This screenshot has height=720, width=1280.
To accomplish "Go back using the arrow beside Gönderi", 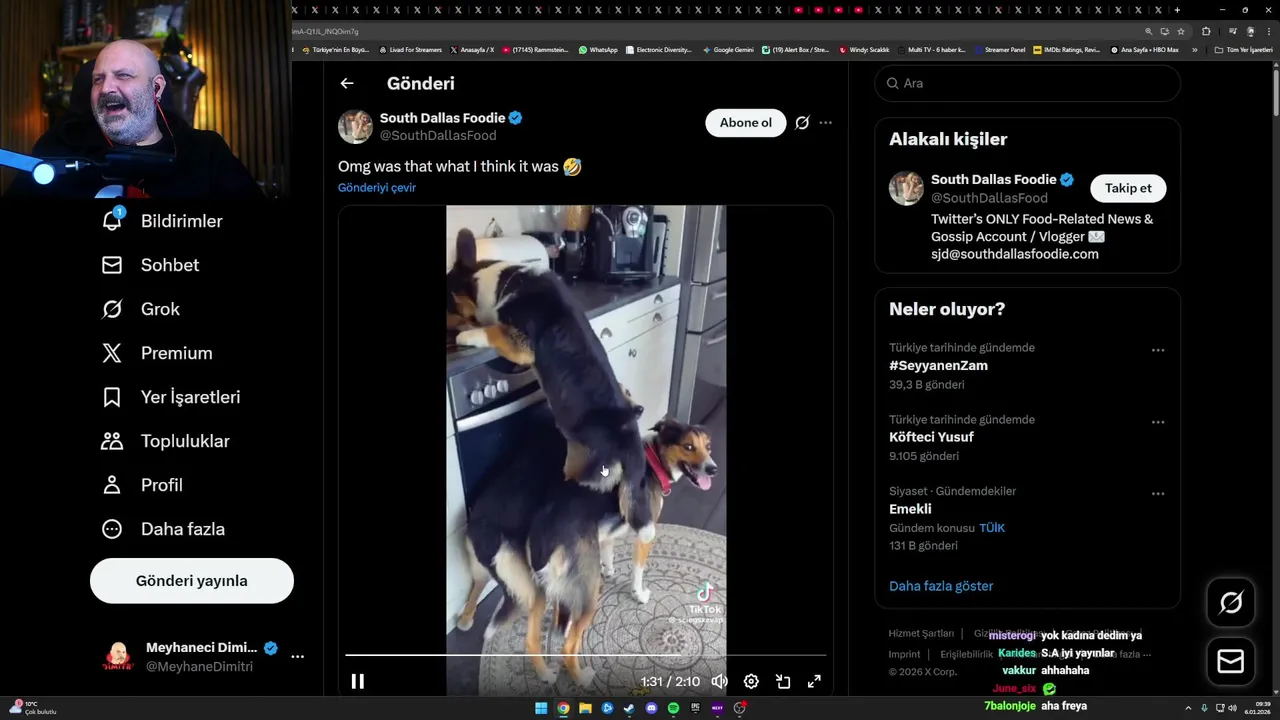I will [x=347, y=84].
